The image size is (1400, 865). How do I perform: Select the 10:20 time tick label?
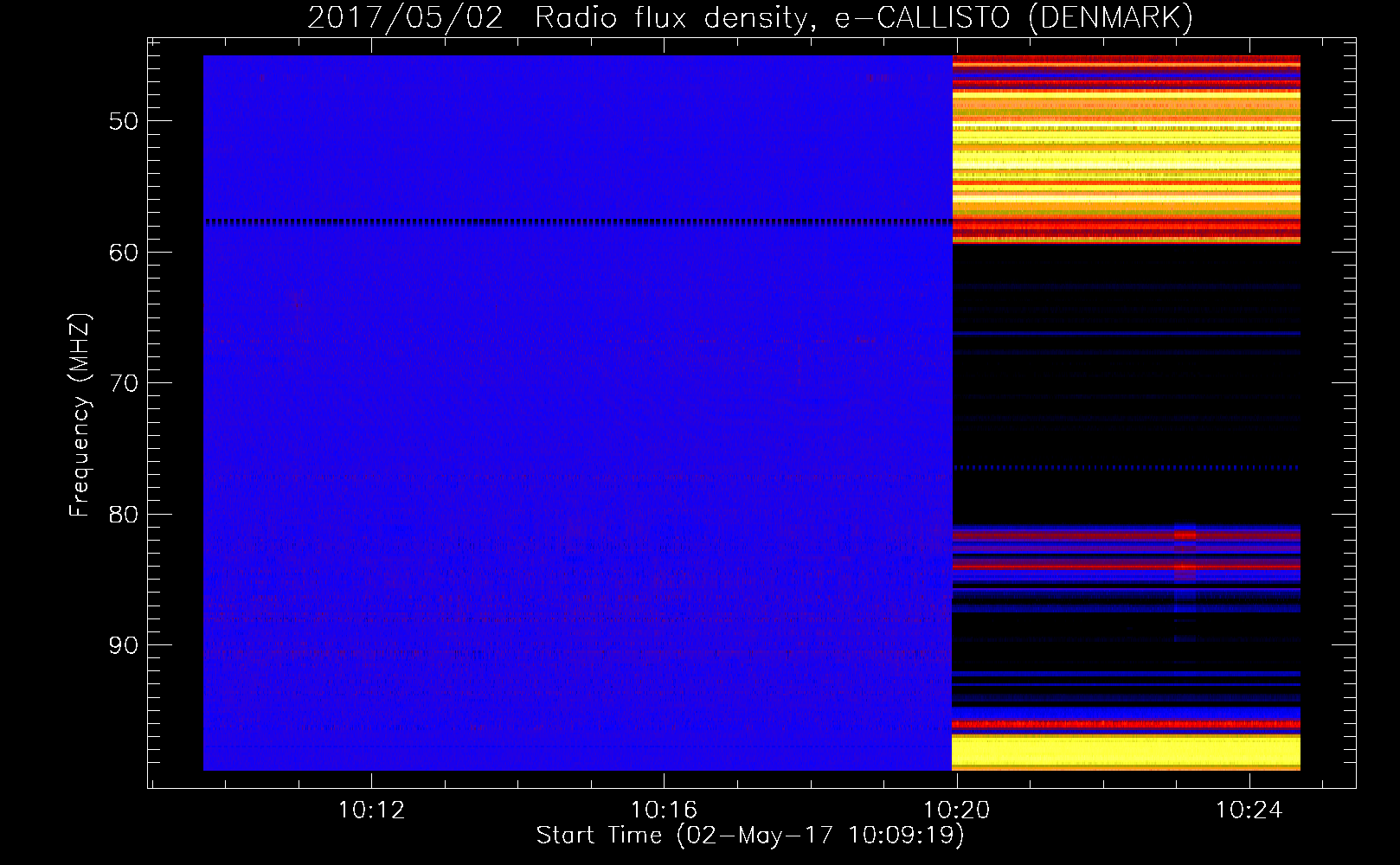click(x=956, y=811)
